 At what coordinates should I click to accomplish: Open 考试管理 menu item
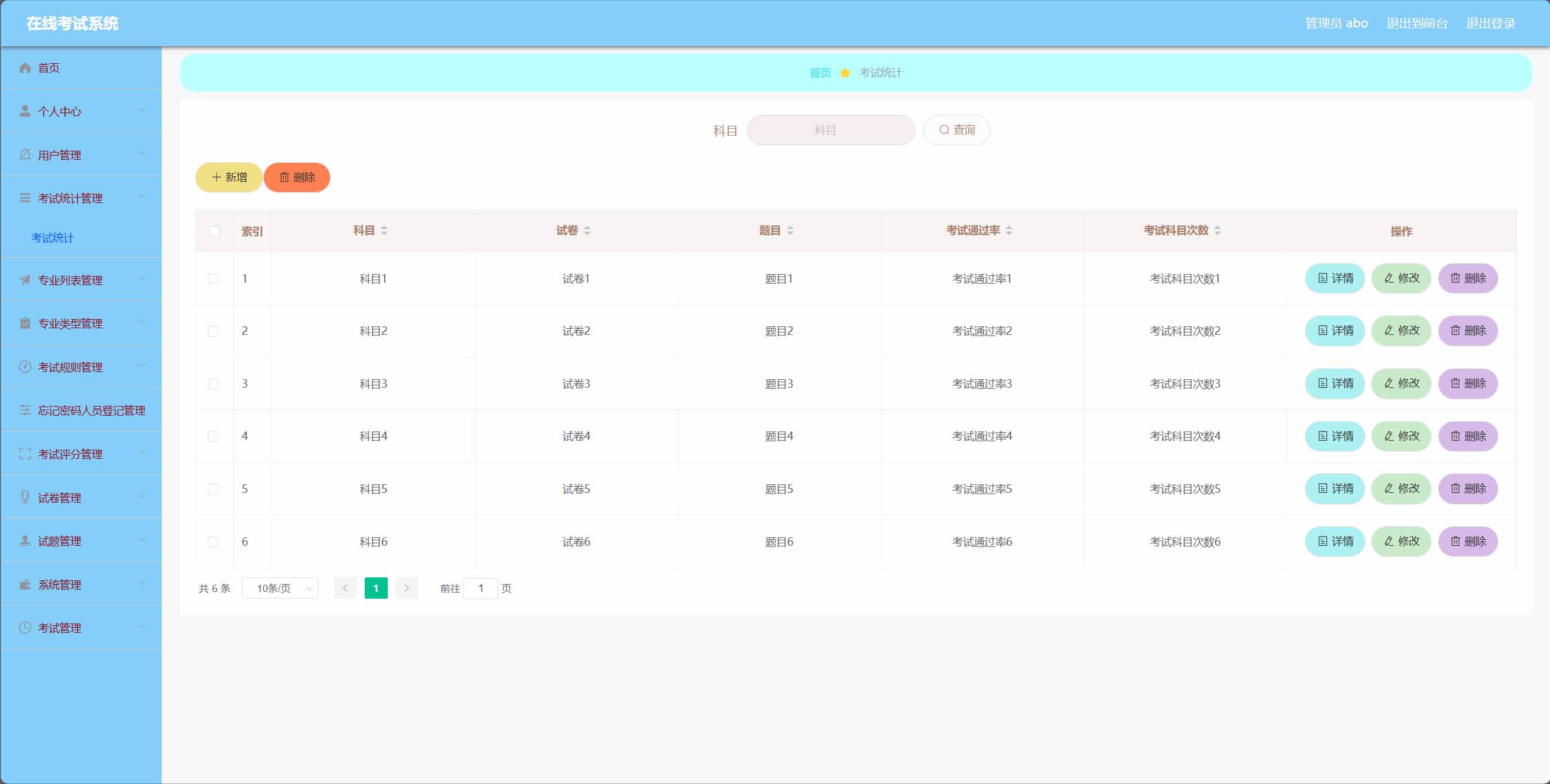point(81,628)
